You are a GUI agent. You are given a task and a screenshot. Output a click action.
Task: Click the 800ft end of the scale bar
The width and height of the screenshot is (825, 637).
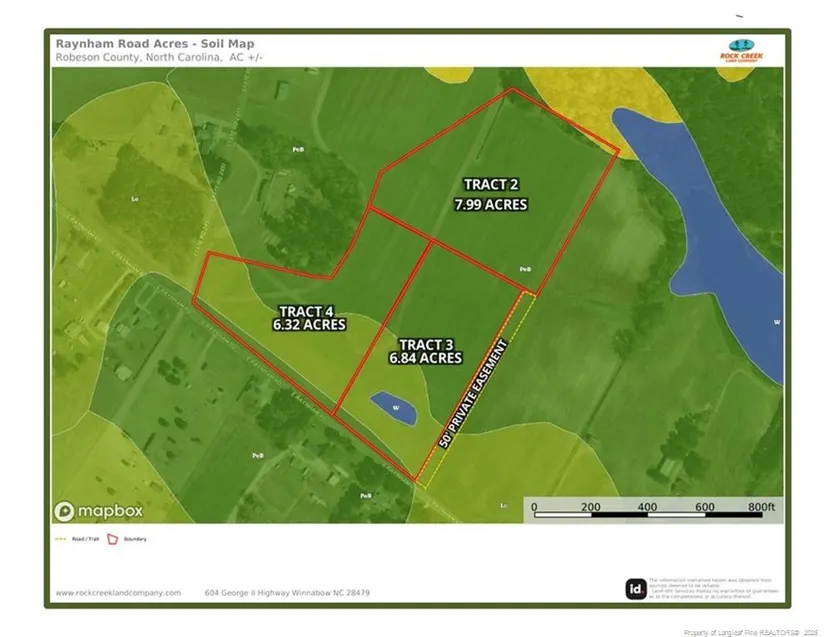coord(762,507)
